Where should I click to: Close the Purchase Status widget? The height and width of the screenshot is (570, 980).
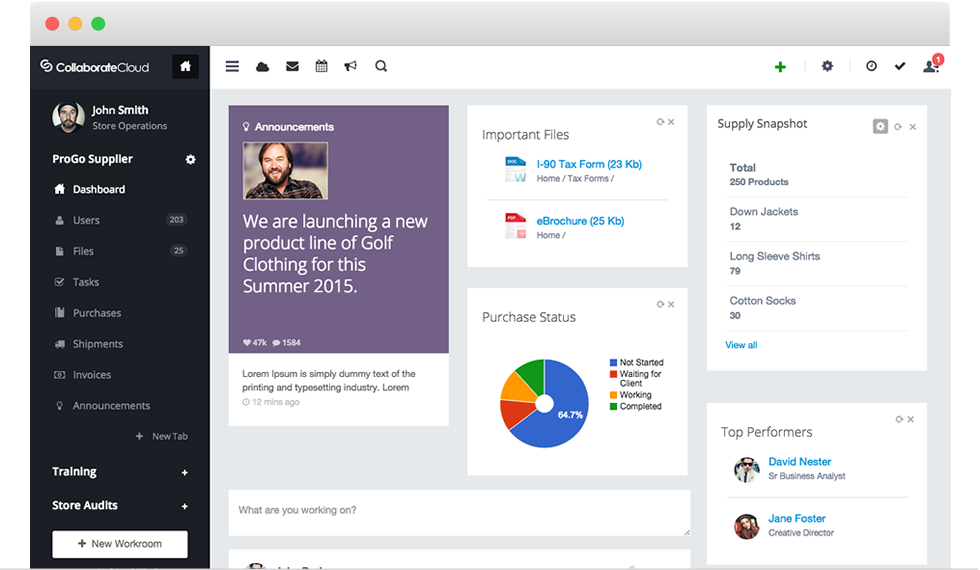[x=671, y=304]
